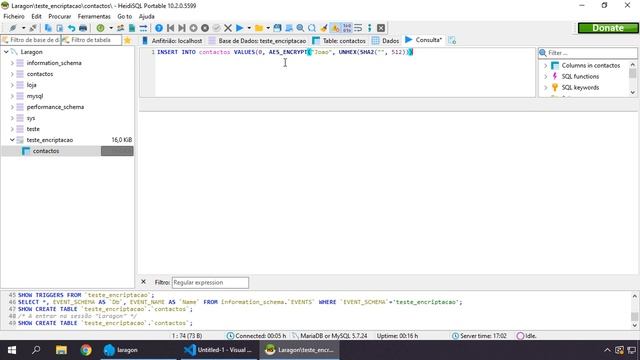The image size is (640, 360).
Task: Open the Ajuda menu
Action: point(147,16)
